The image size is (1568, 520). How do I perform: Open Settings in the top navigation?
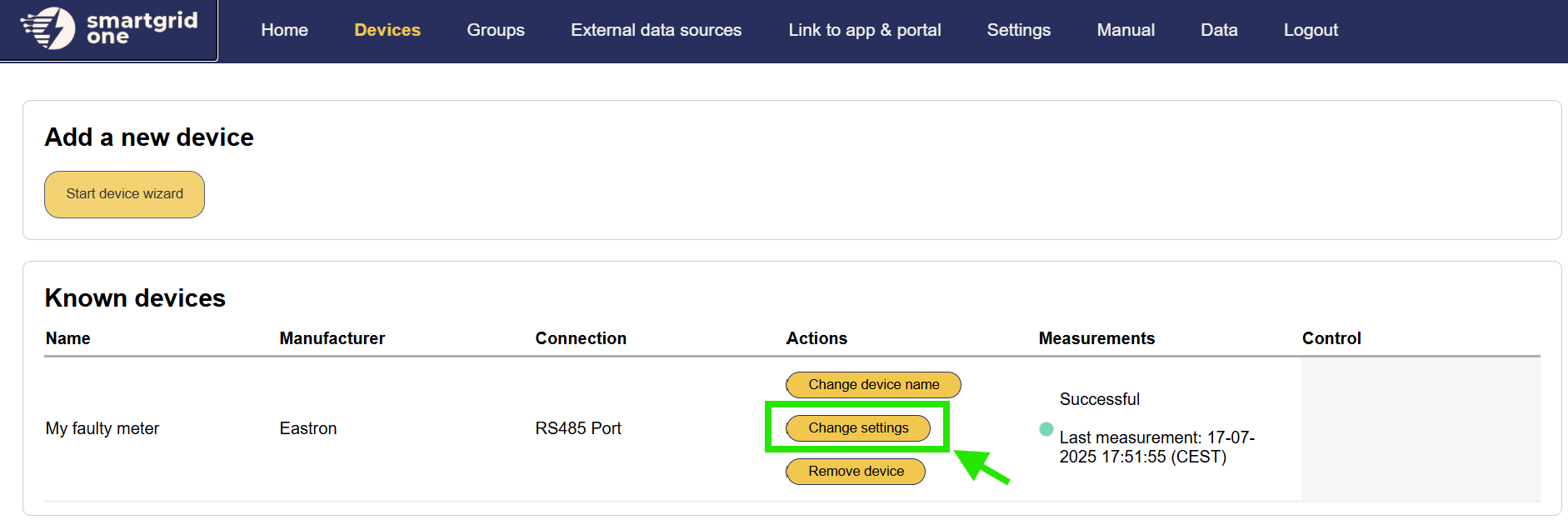click(1018, 30)
